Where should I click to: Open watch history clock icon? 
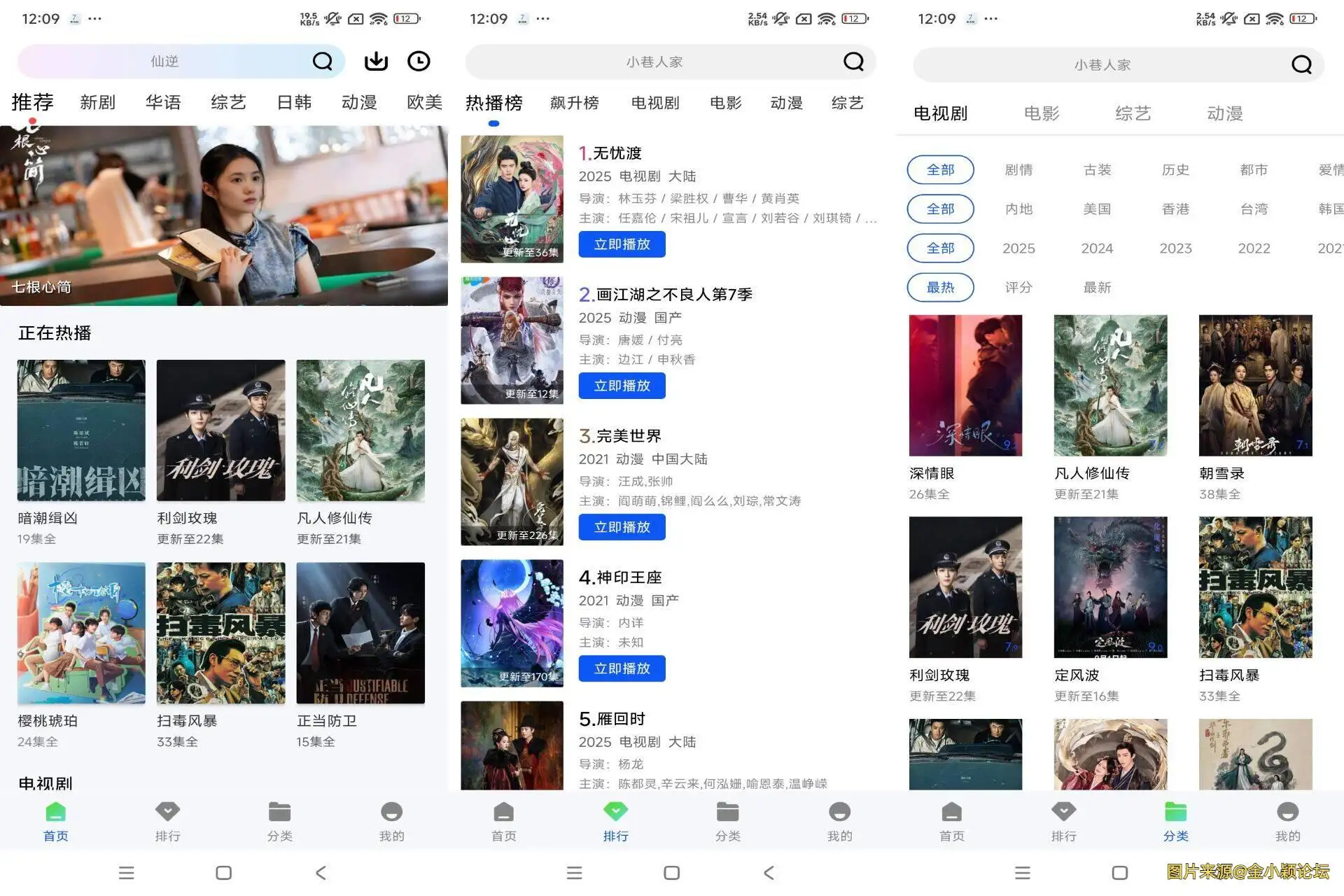tap(419, 62)
